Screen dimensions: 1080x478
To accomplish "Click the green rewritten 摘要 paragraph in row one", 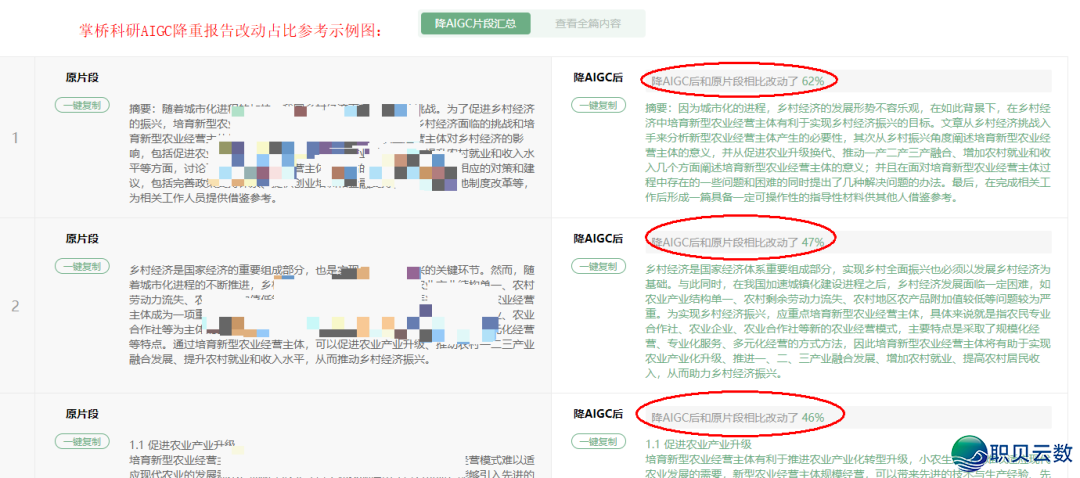I will pos(848,152).
